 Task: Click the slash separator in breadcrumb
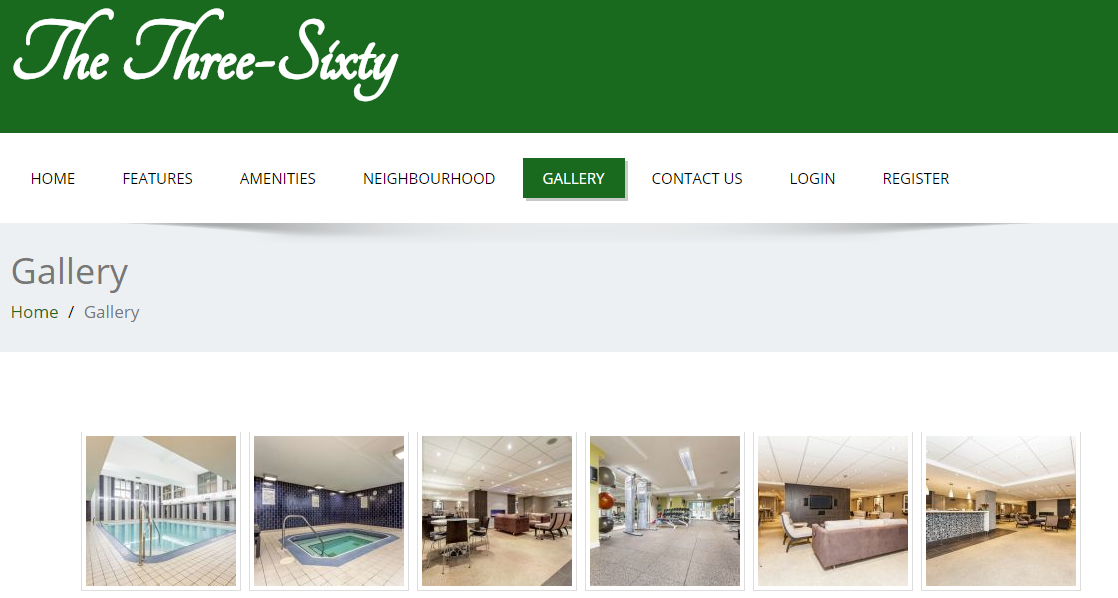tap(71, 312)
